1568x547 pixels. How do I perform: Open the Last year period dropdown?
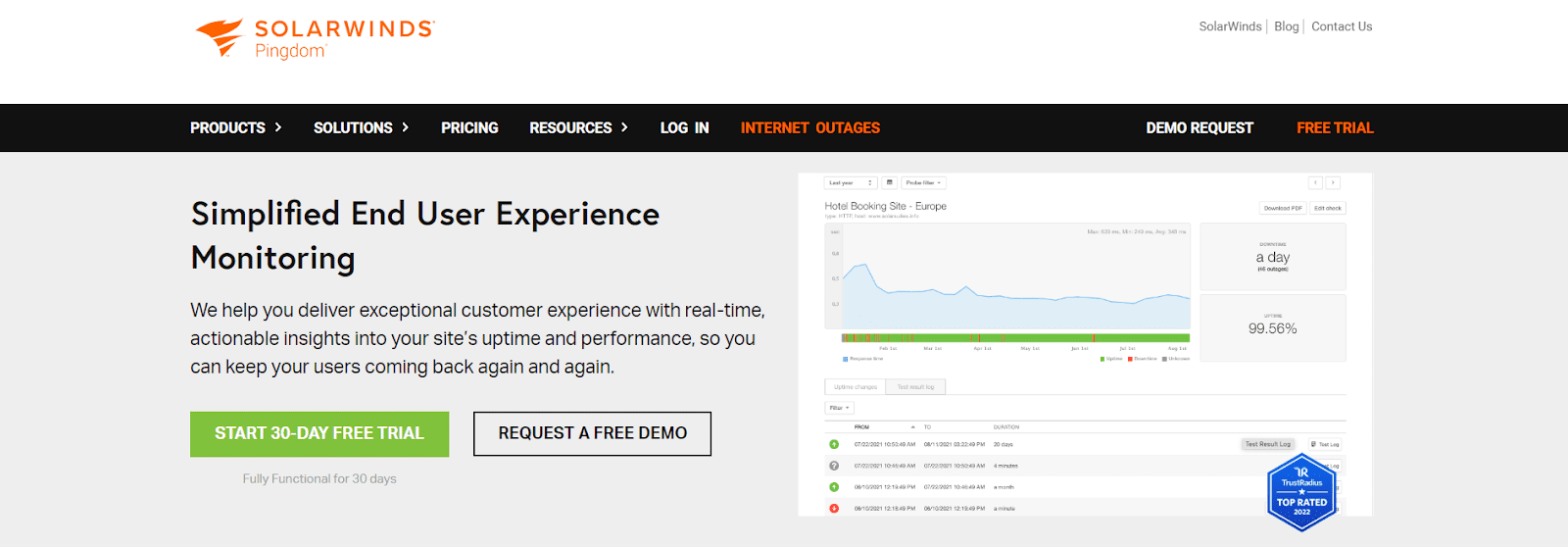pos(851,183)
